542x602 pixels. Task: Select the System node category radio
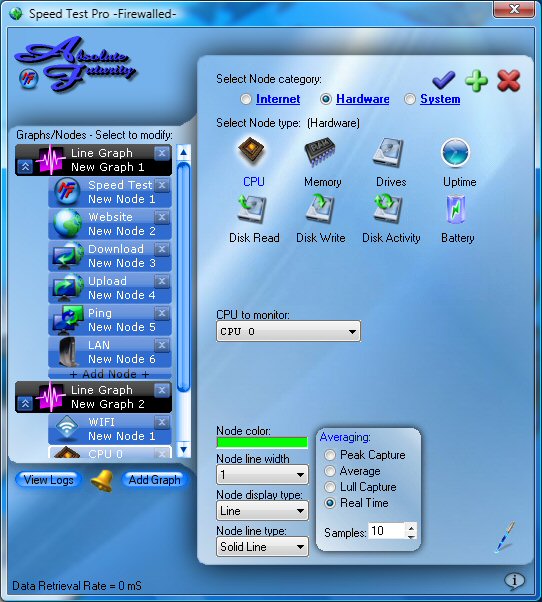coord(410,99)
